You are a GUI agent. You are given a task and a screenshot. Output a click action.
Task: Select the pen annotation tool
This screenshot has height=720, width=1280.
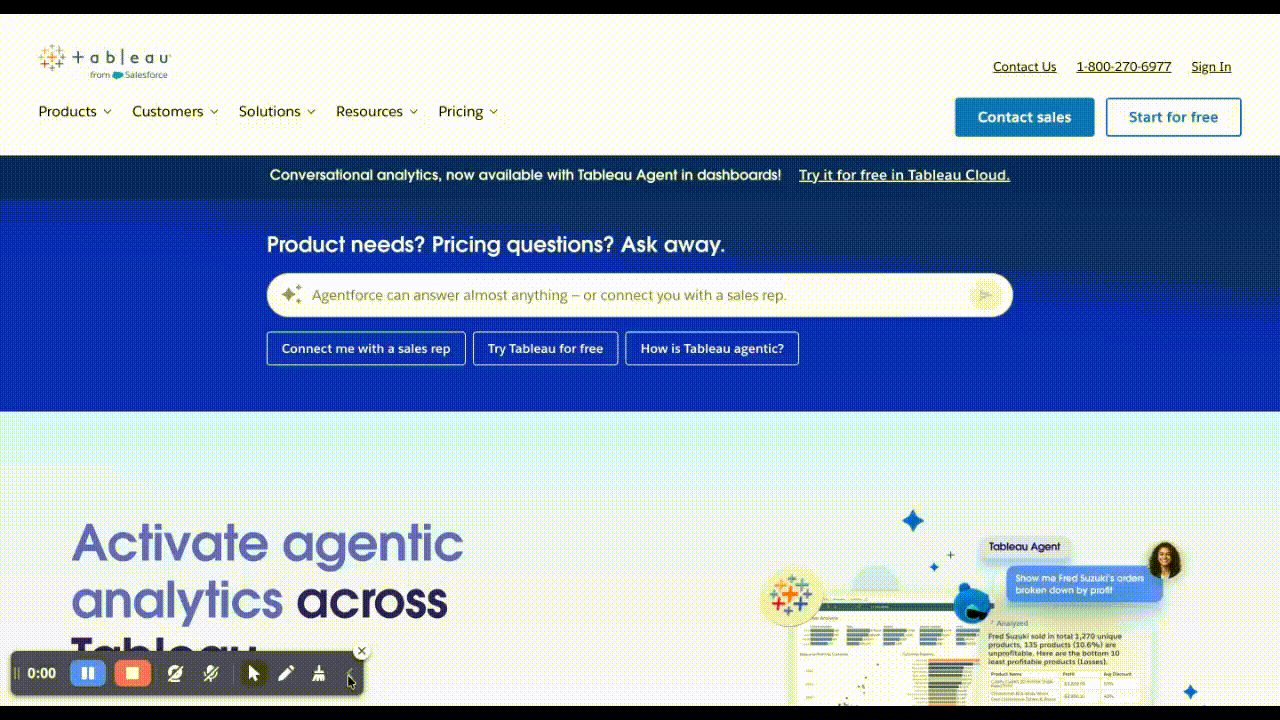tap(286, 673)
